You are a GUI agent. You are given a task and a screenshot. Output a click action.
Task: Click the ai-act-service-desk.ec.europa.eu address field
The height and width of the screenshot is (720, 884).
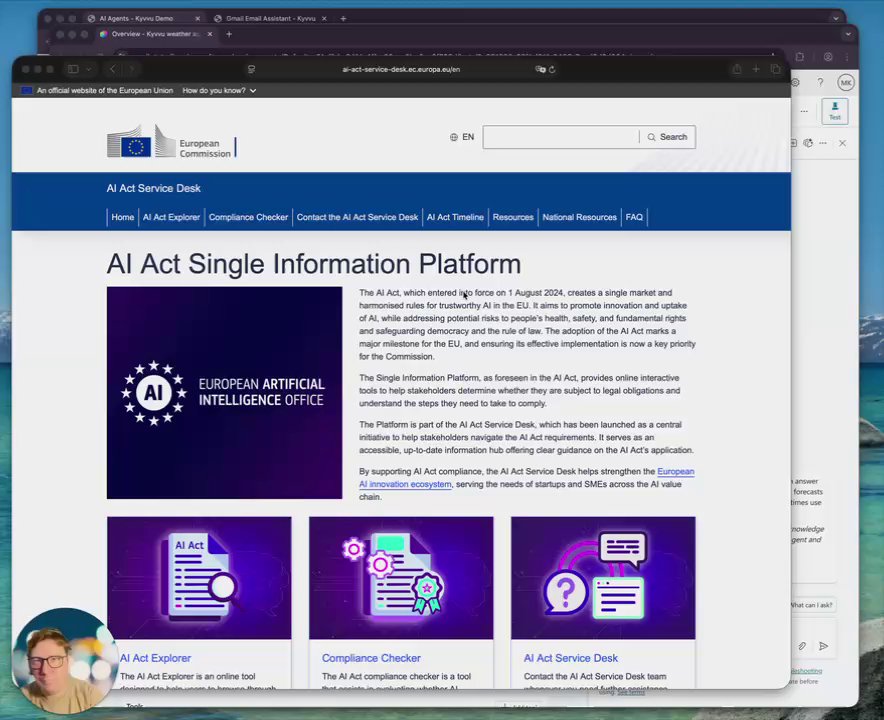[401, 69]
